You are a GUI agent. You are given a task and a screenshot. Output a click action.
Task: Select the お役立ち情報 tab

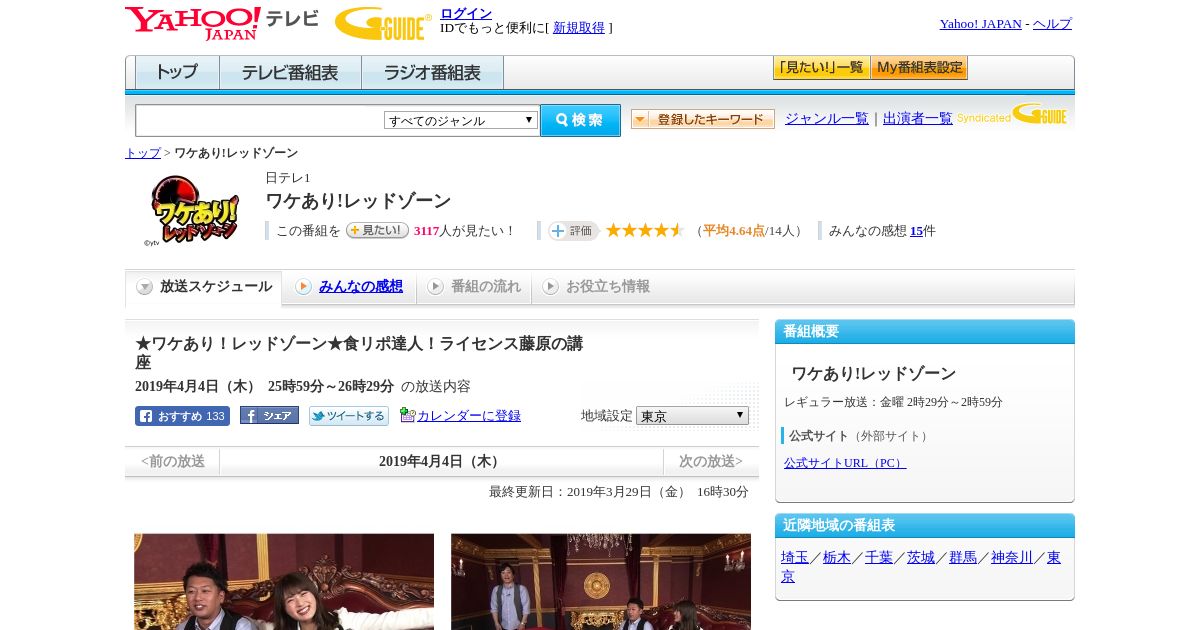point(596,287)
